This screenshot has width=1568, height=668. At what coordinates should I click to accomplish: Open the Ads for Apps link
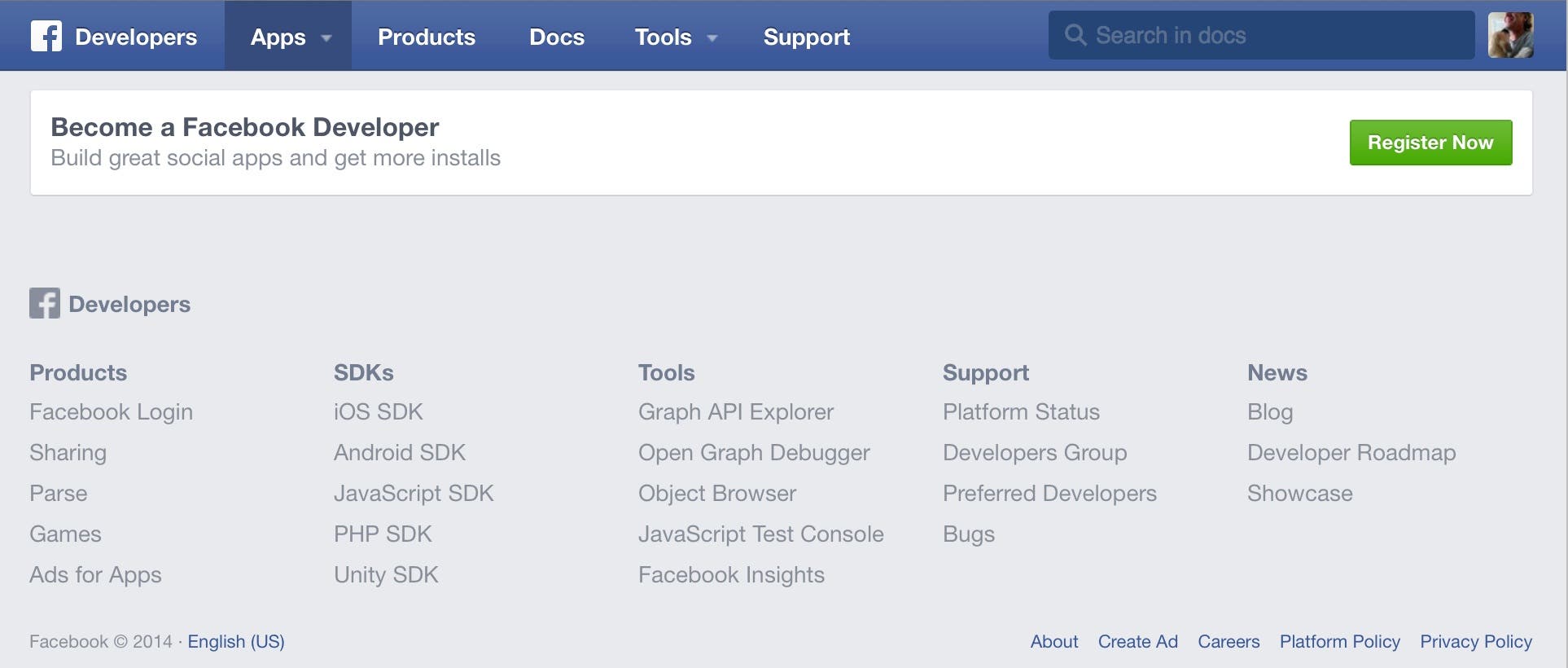pyautogui.click(x=96, y=575)
